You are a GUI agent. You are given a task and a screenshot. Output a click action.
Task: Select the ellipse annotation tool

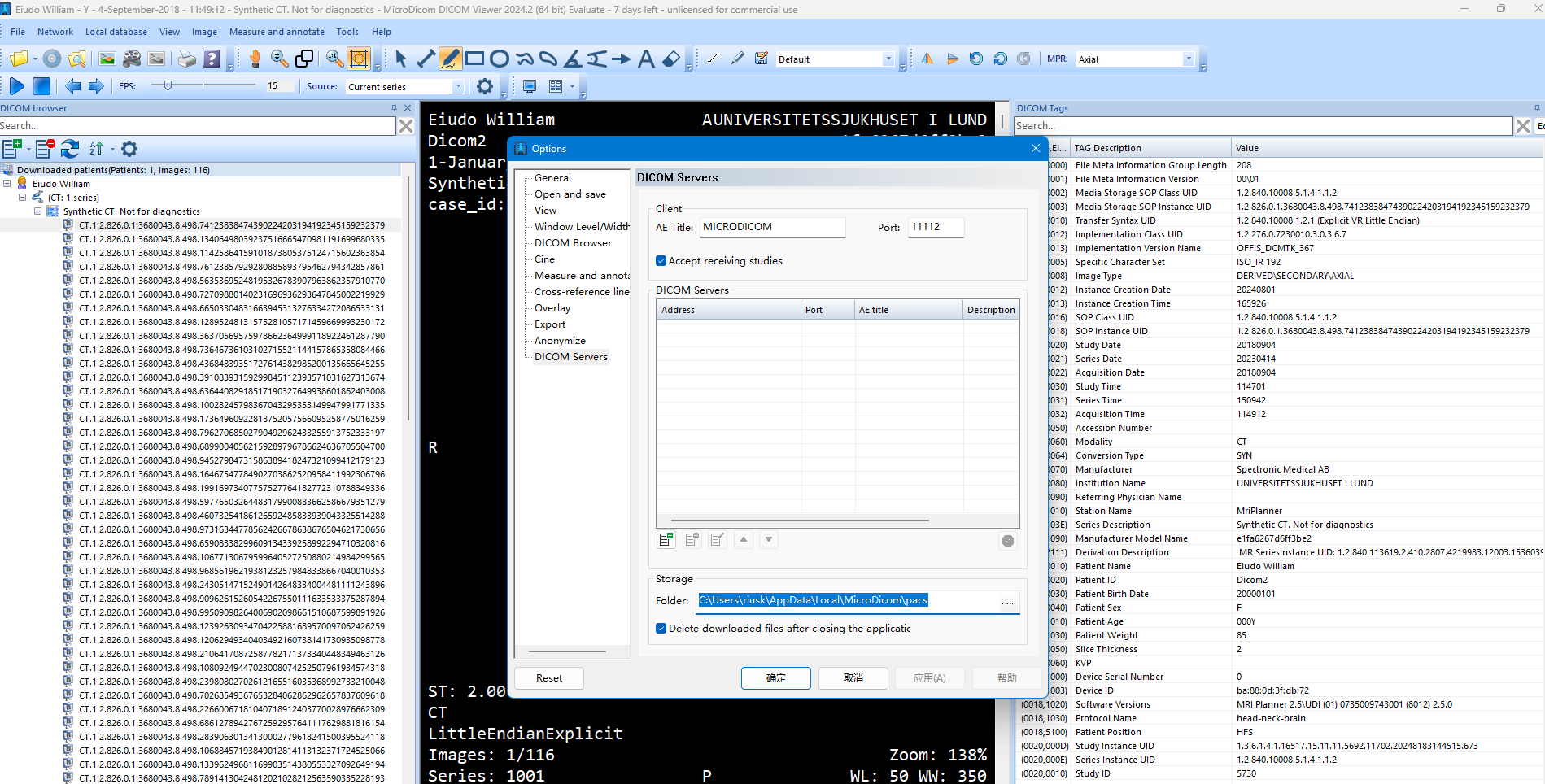[500, 59]
